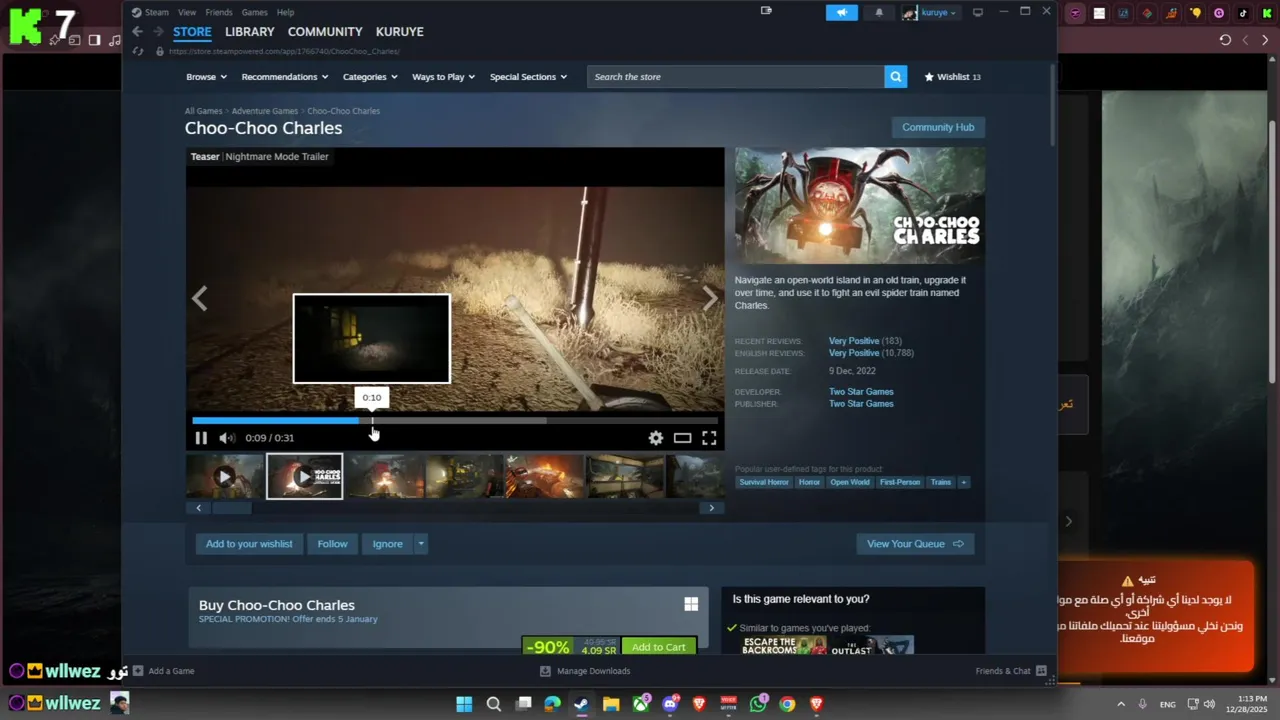Switch to the COMMUNITY tab

325,32
